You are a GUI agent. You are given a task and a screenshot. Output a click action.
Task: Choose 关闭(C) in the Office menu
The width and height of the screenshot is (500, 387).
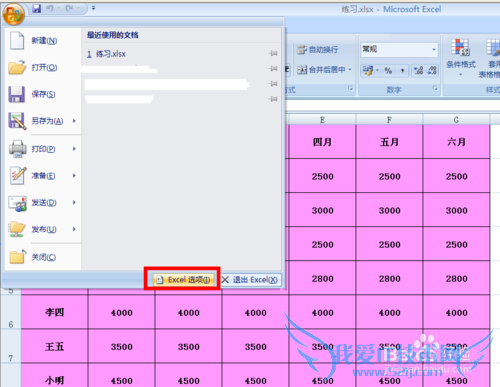coord(43,257)
